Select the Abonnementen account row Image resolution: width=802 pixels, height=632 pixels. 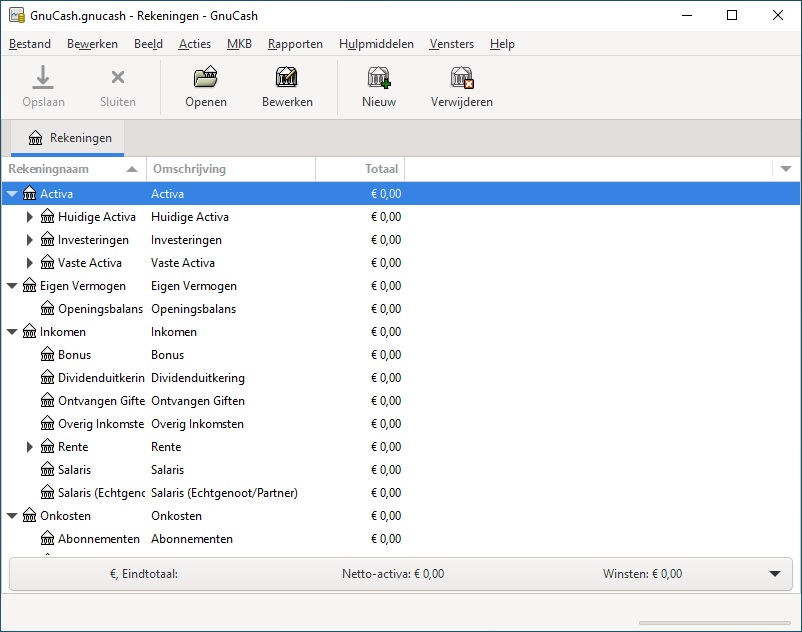[99, 539]
